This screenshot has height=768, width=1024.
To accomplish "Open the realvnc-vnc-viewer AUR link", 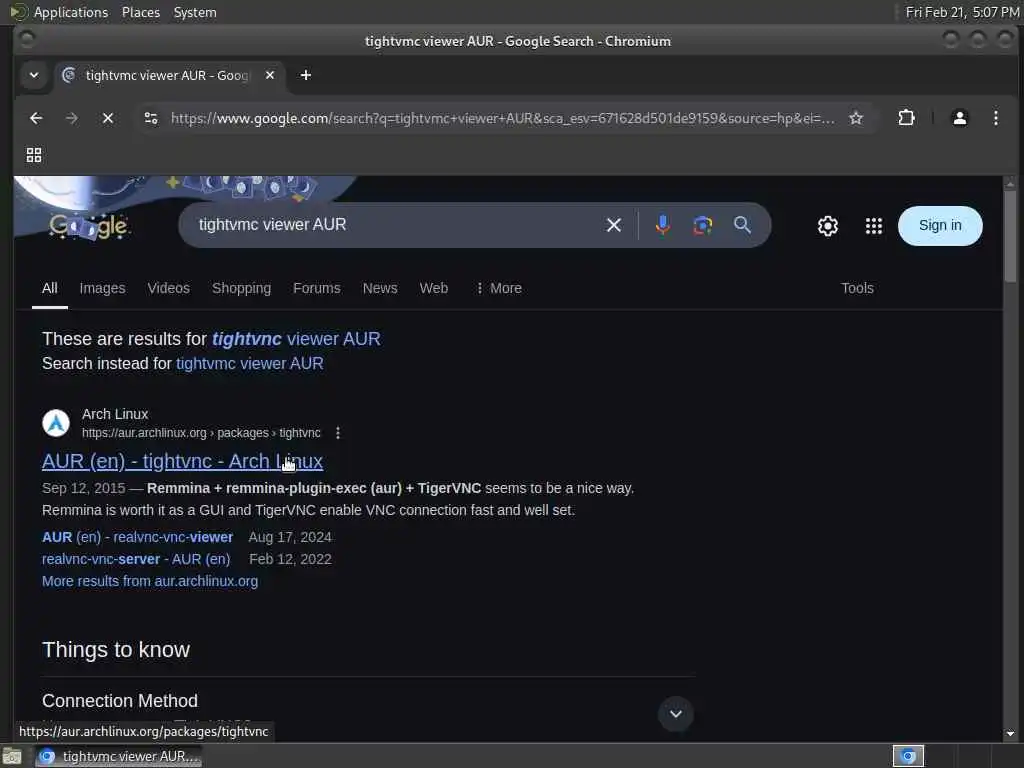I will click(x=137, y=537).
